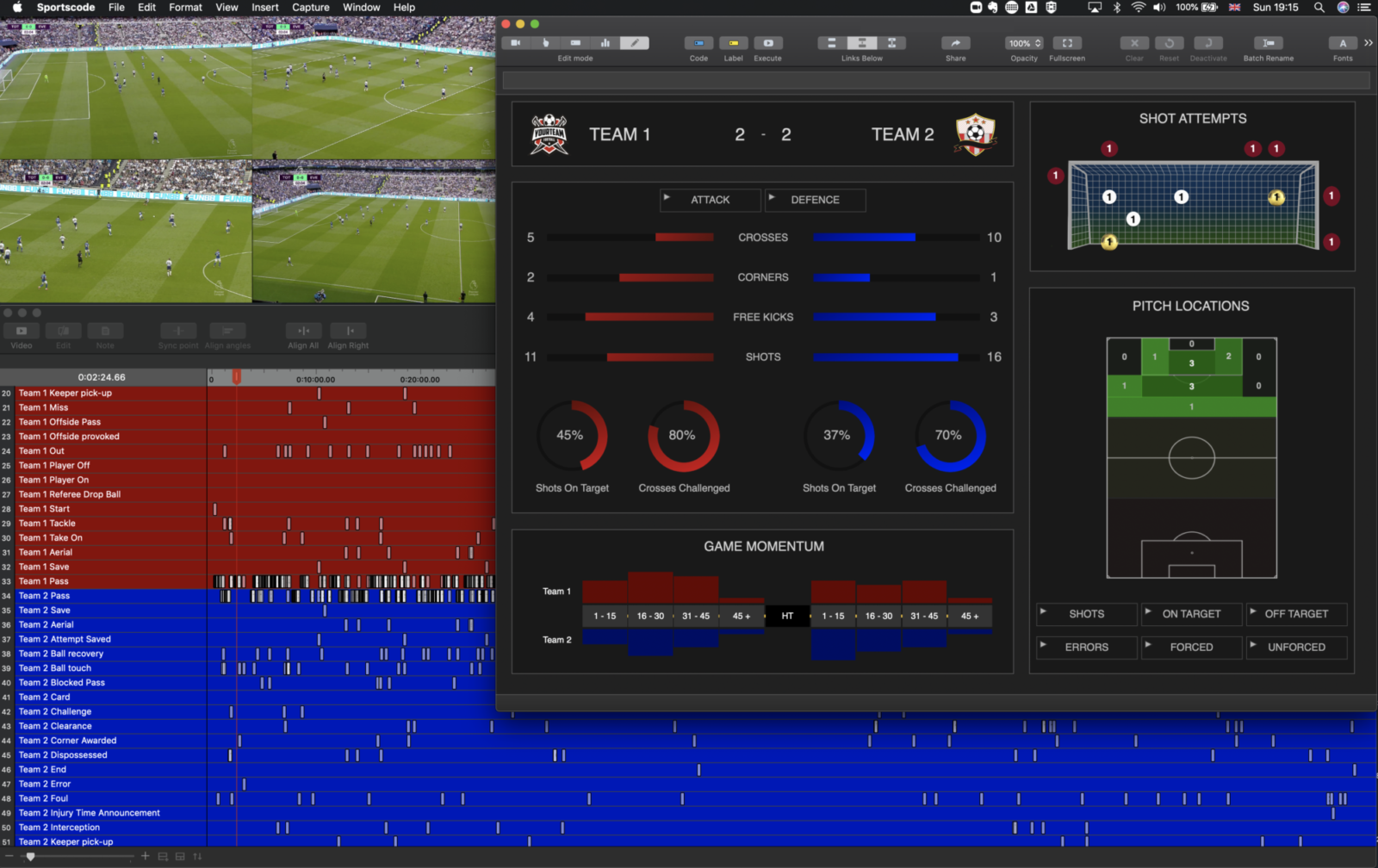Screen dimensions: 1378x868
Task: Open the Opacity percentage stepper
Action: [x=1040, y=43]
